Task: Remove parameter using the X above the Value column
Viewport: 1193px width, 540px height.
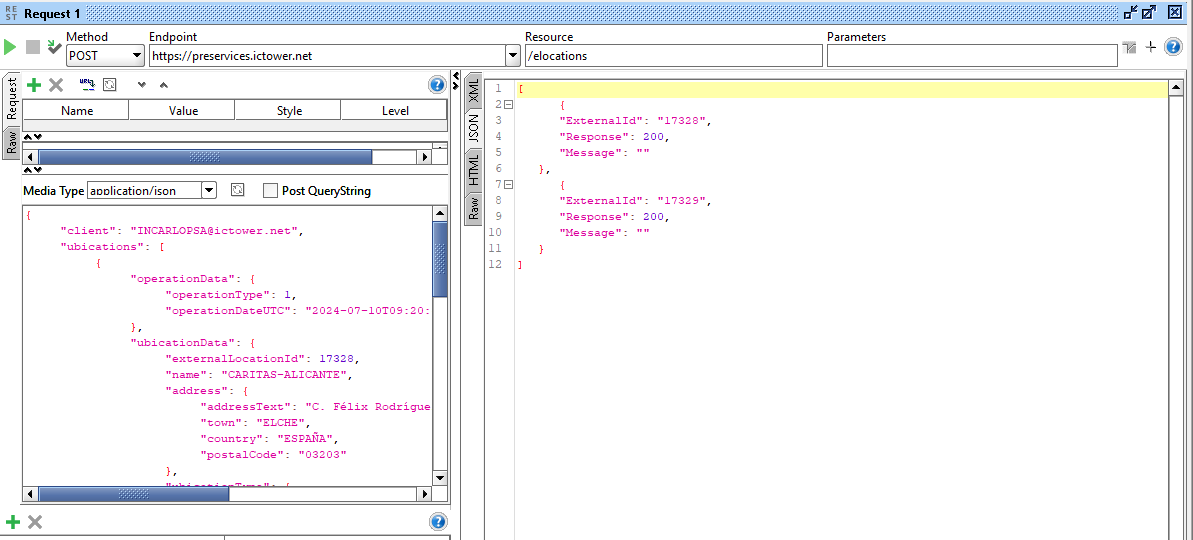Action: pos(56,85)
